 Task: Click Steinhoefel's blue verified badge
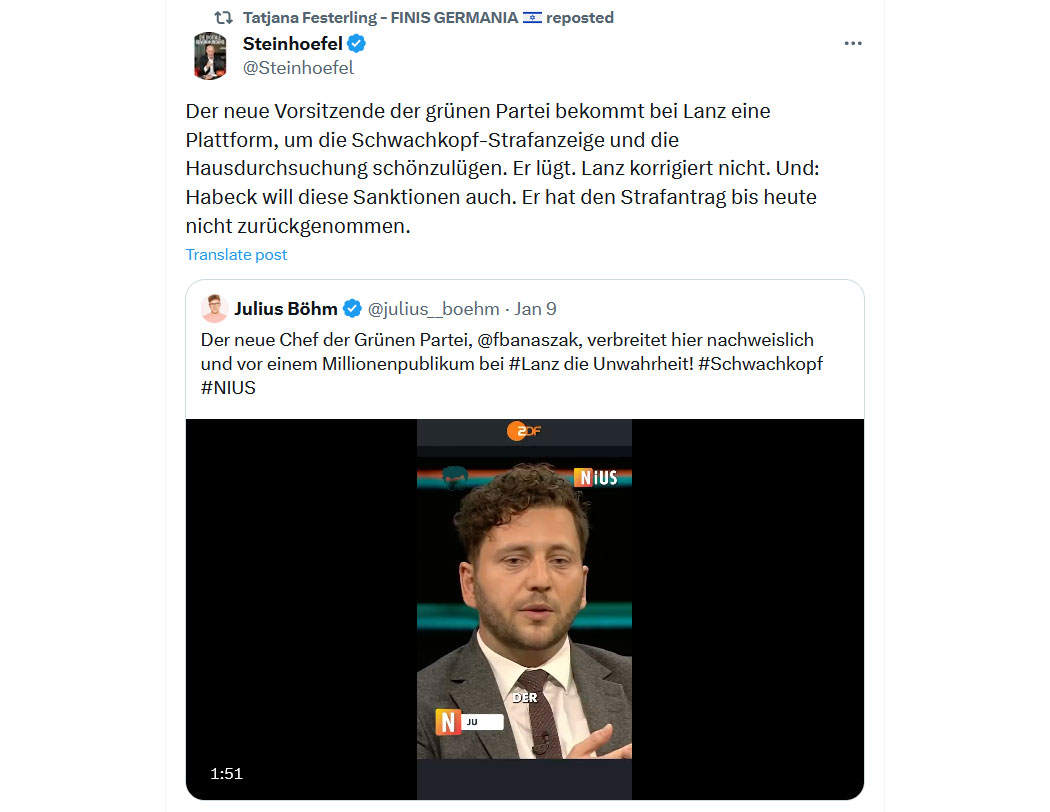(356, 44)
